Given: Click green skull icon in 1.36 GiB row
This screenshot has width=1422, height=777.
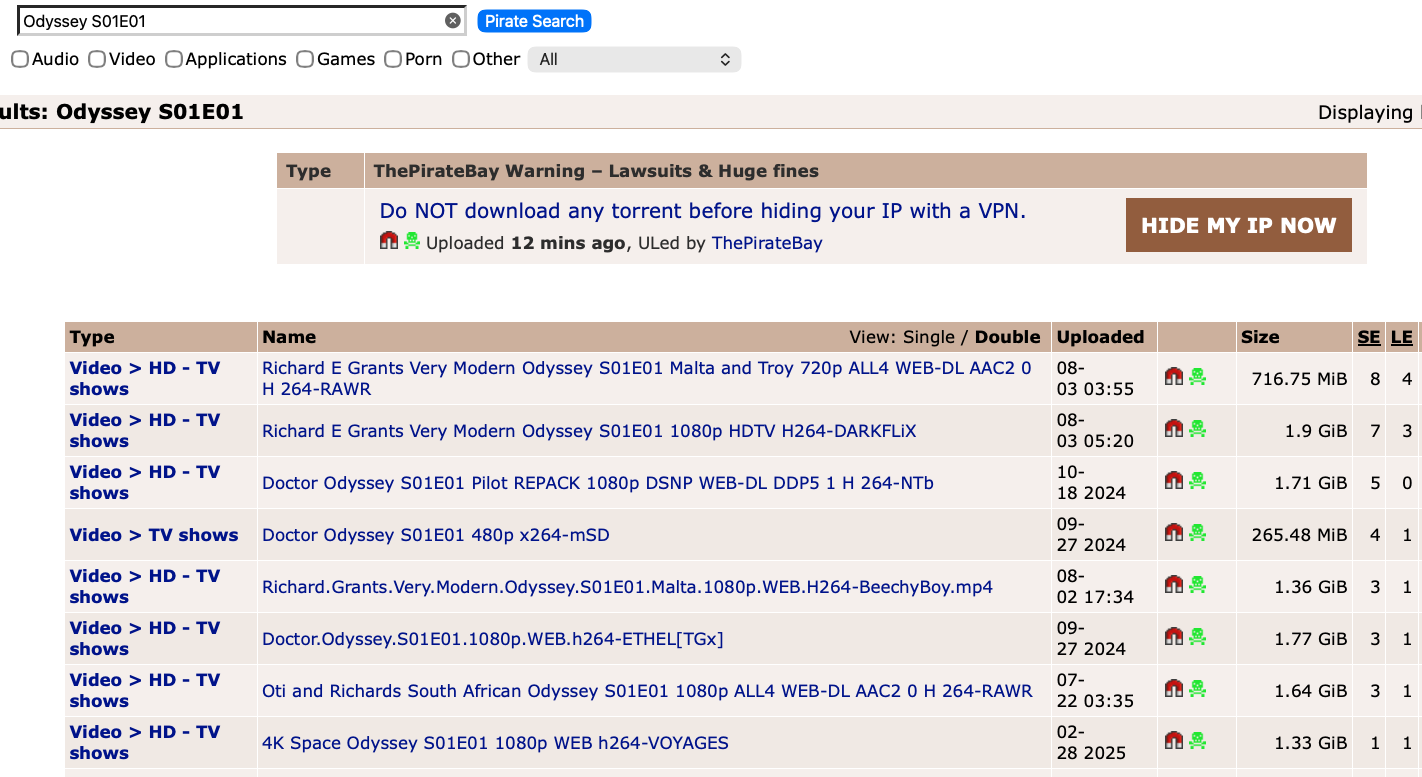Looking at the screenshot, I should pyautogui.click(x=1197, y=585).
